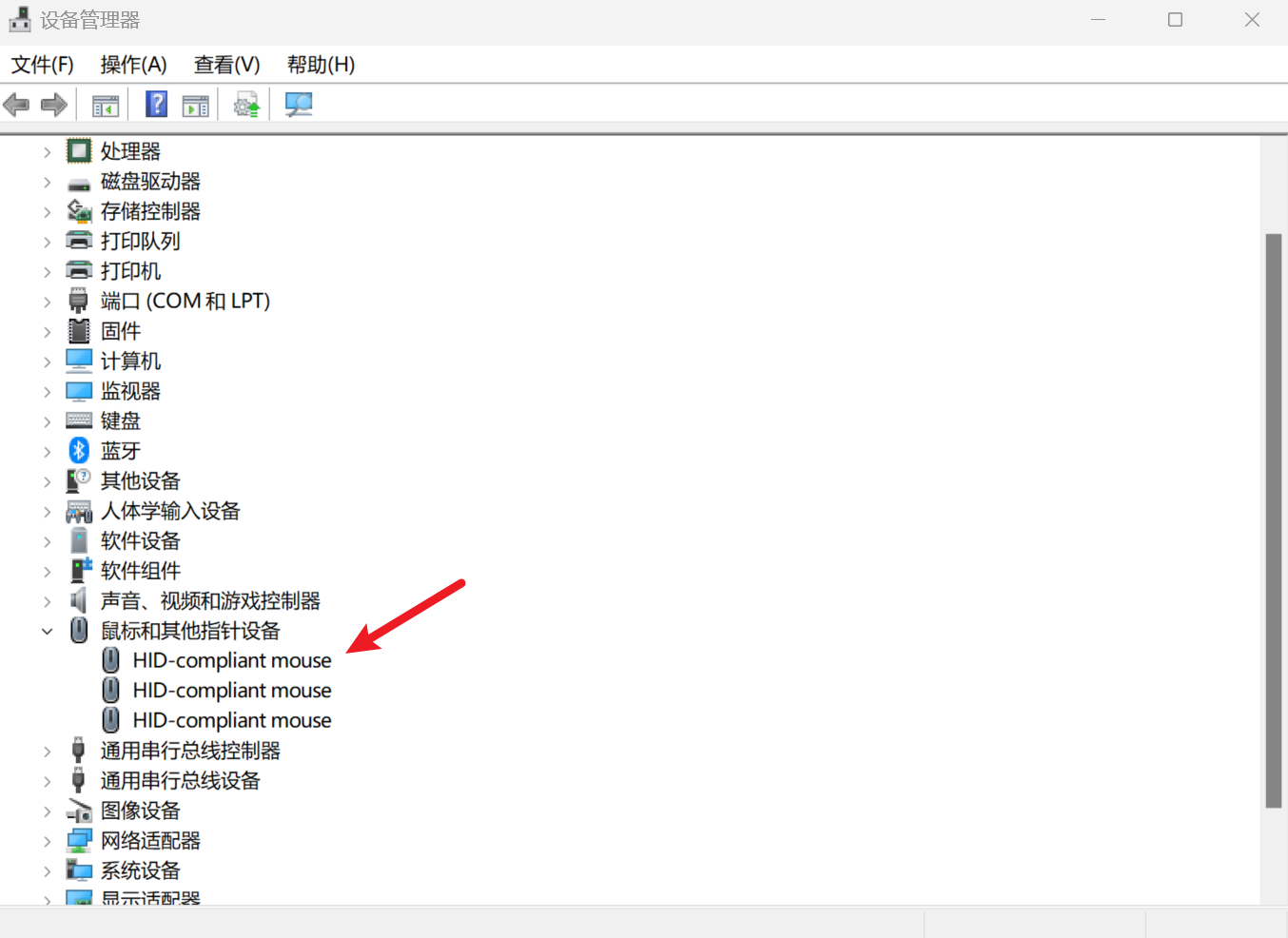Expand the 网络适配器 category arrow
This screenshot has width=1288, height=938.
pos(47,841)
